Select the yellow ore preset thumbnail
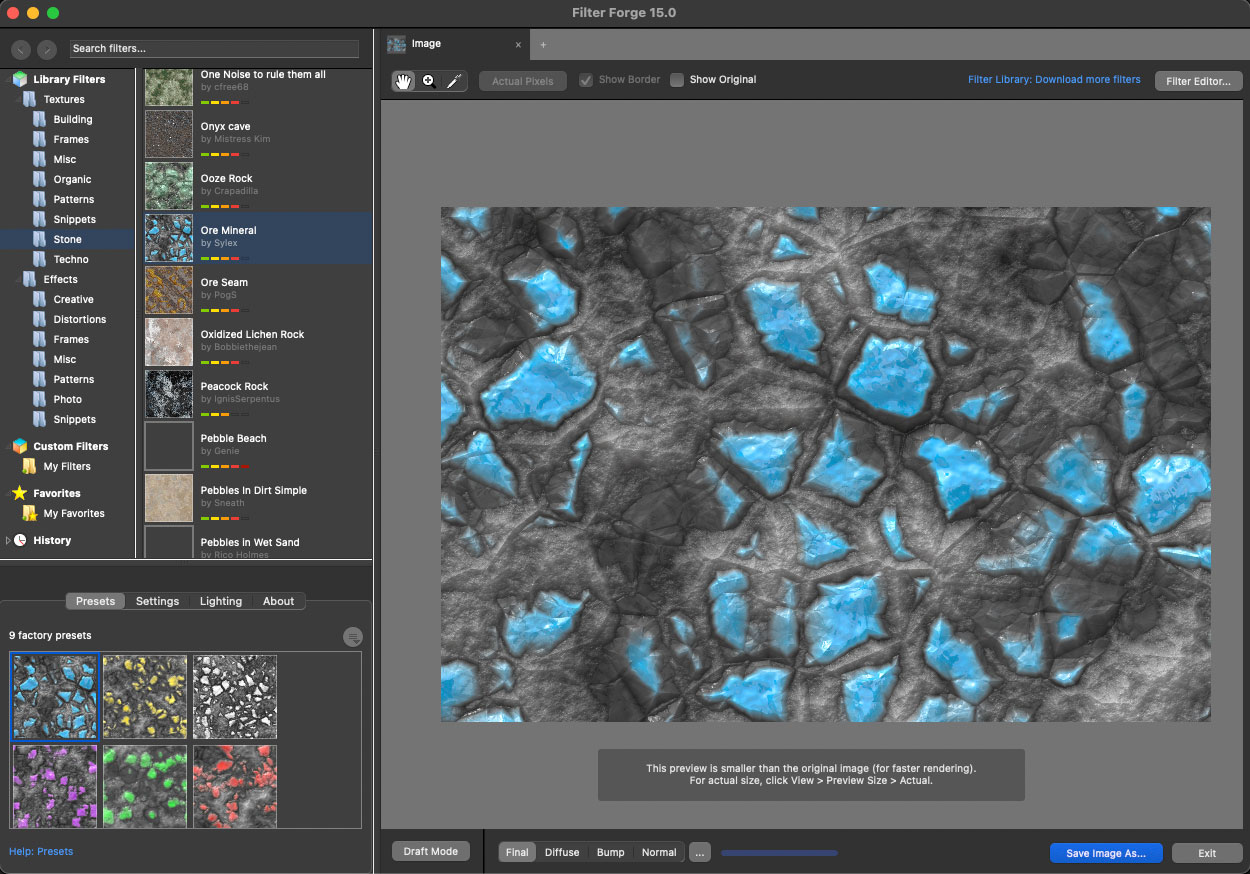 (145, 696)
